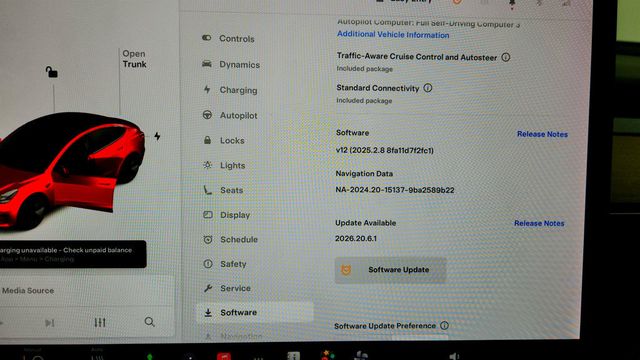
Task: Select the Safety section
Action: click(225, 264)
